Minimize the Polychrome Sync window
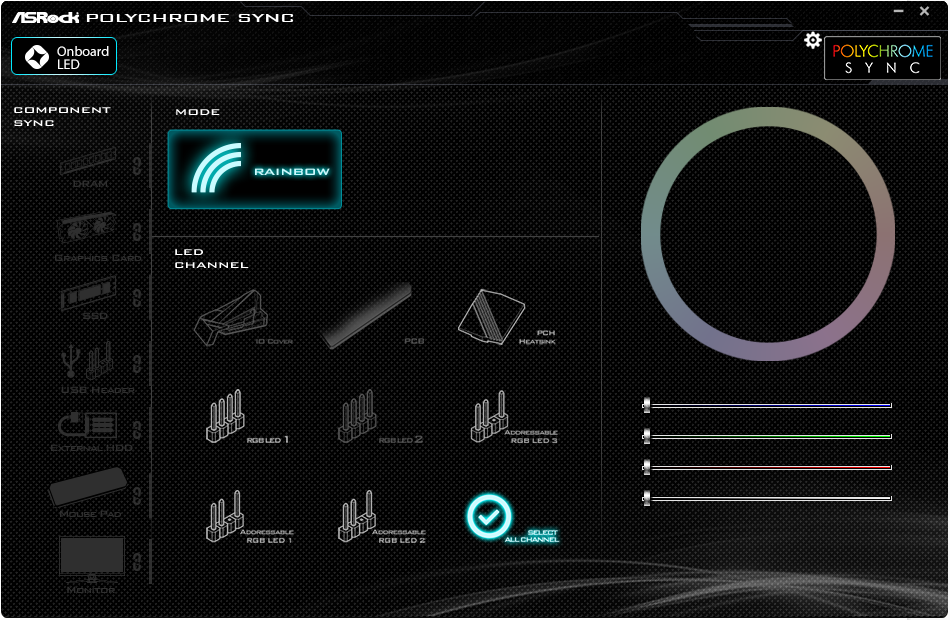Viewport: 950px width, 620px height. pyautogui.click(x=899, y=11)
